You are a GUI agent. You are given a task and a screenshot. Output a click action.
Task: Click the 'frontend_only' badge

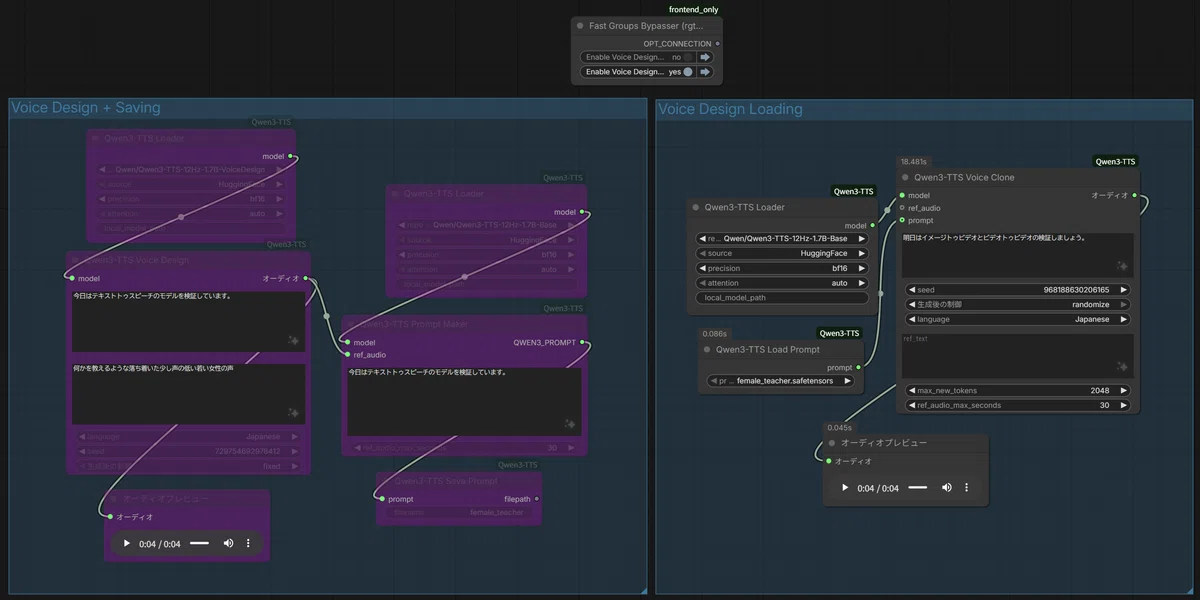(694, 9)
